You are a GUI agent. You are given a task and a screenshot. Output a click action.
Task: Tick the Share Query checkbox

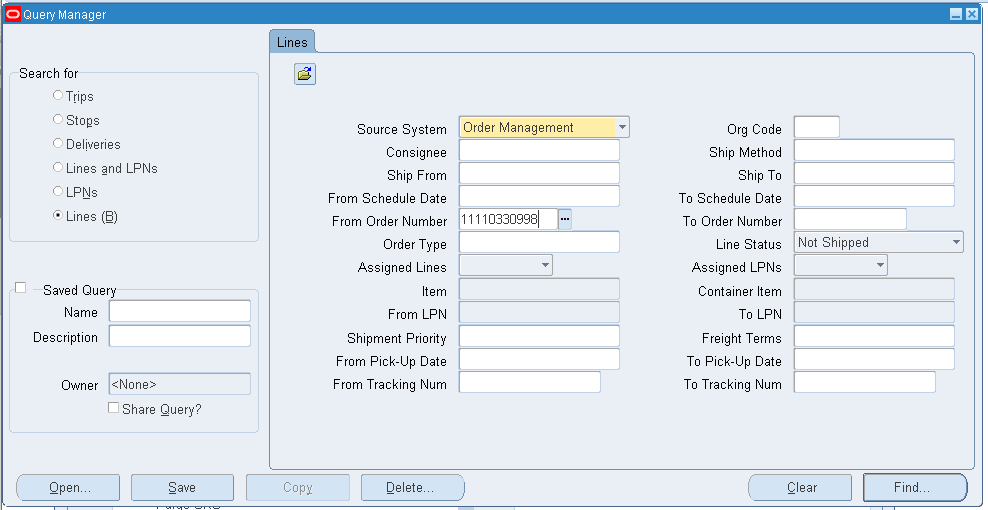[x=113, y=408]
